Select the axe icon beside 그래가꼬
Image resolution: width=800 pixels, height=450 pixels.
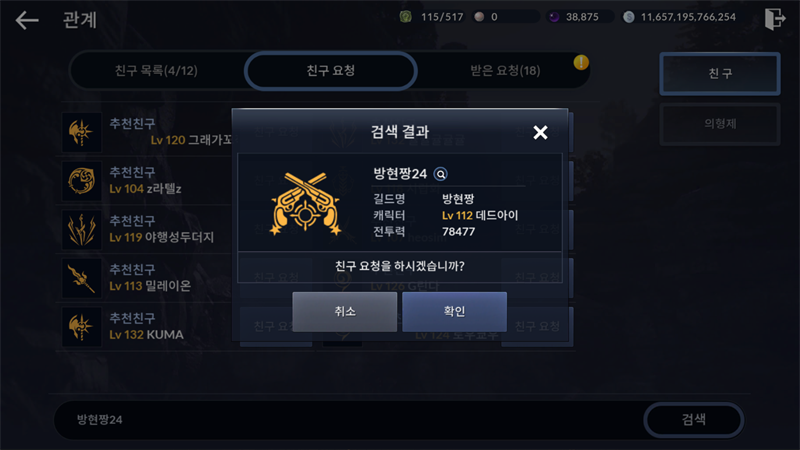click(x=82, y=132)
